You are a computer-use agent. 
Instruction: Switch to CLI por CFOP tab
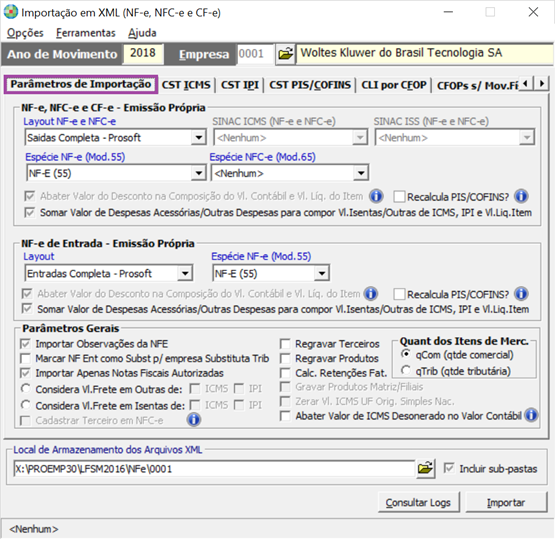(x=394, y=85)
